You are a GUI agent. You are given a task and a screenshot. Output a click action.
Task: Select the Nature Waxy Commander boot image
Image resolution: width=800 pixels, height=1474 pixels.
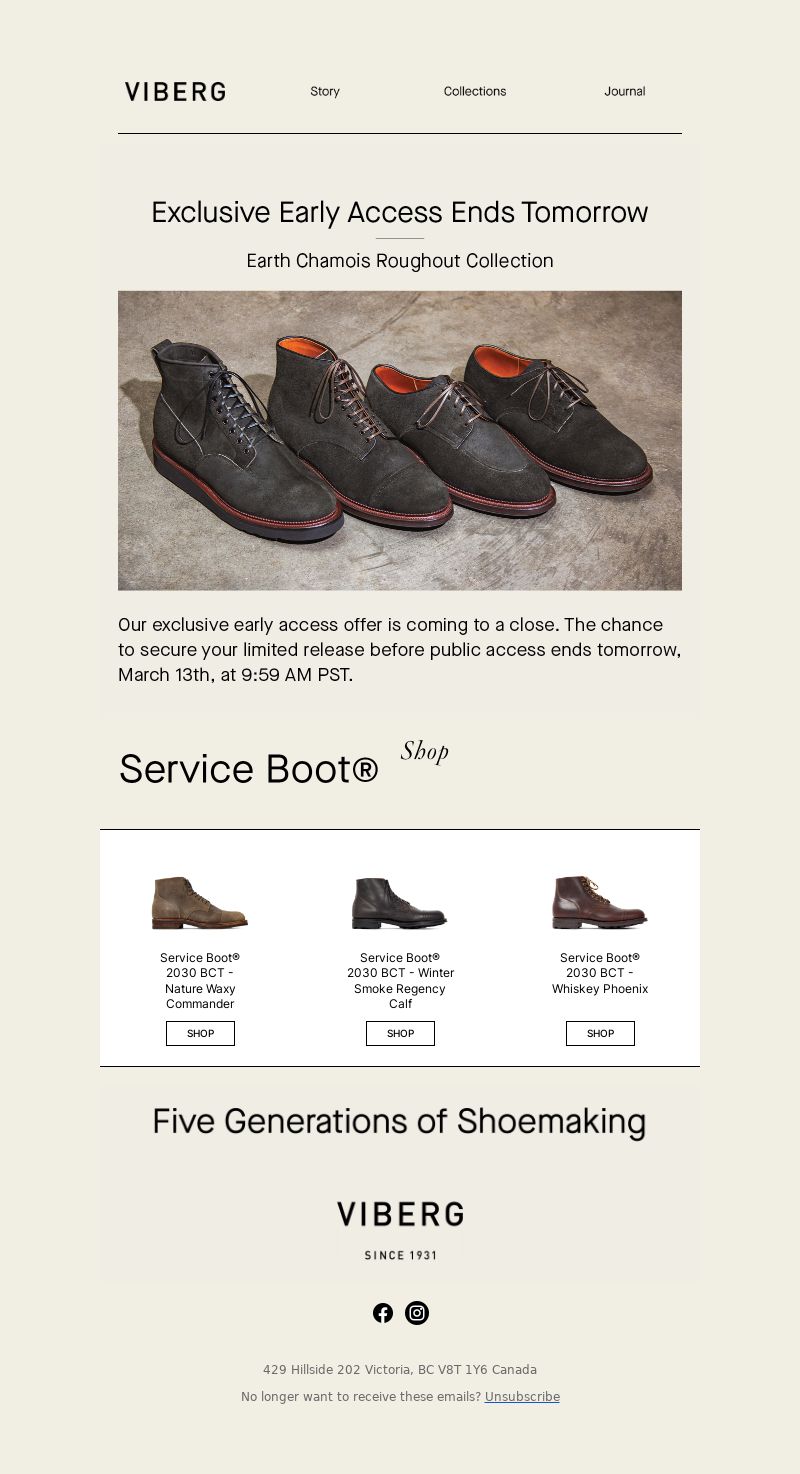[x=200, y=902]
